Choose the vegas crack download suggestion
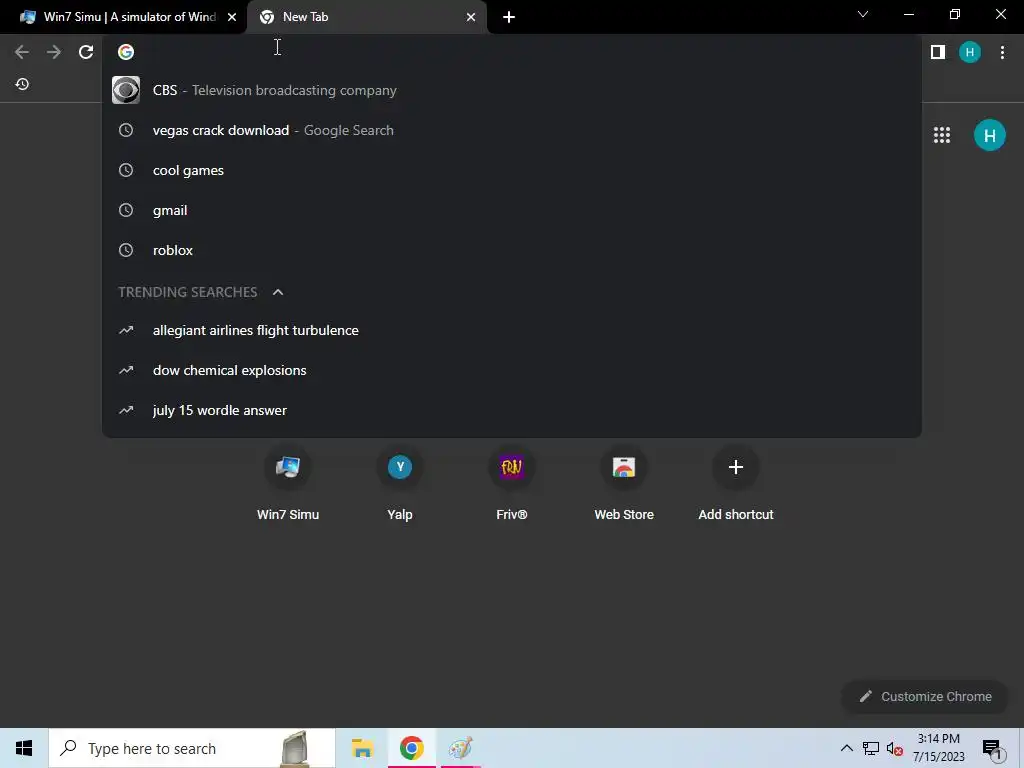The height and width of the screenshot is (768, 1024). [511, 130]
